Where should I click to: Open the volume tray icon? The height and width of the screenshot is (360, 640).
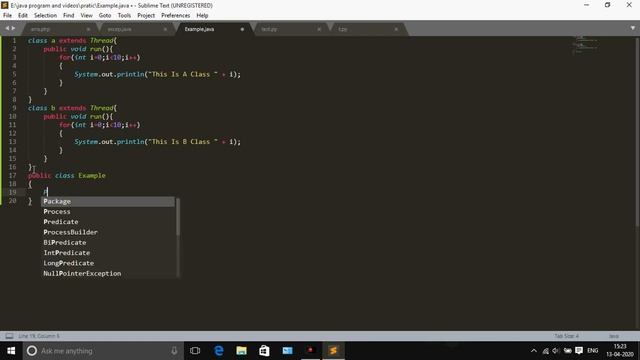tap(556, 351)
